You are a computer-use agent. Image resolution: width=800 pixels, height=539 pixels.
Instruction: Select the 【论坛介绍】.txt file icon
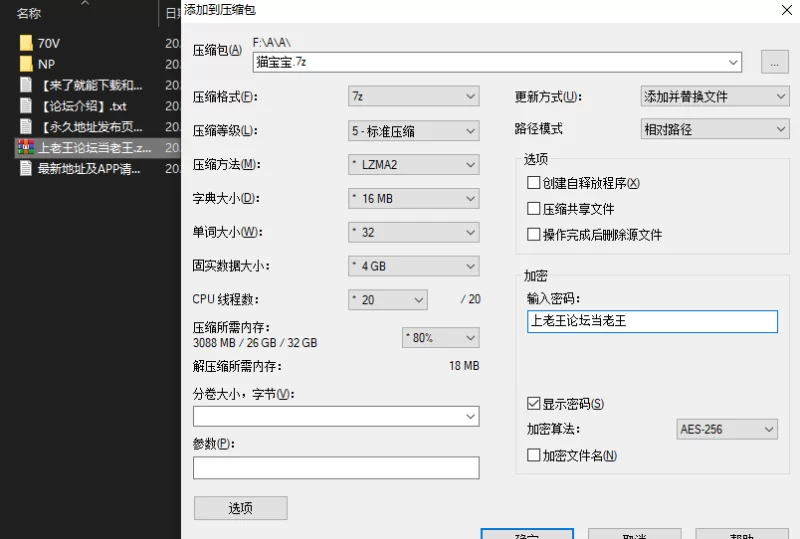point(26,106)
